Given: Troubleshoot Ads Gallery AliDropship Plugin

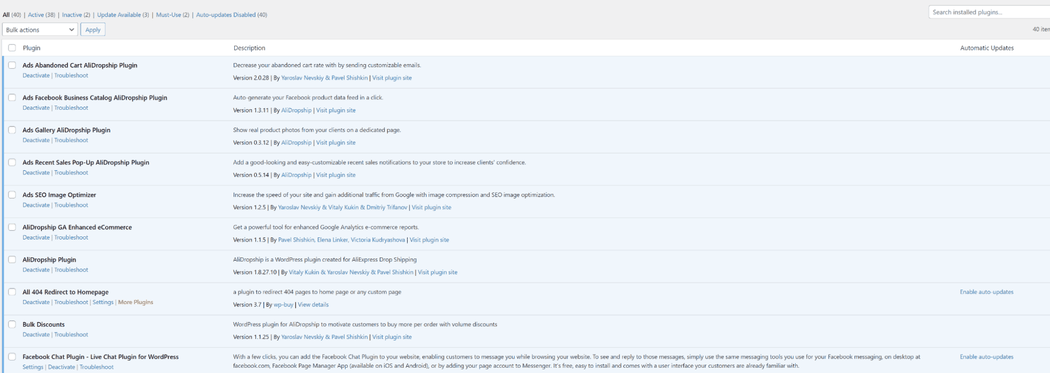Looking at the screenshot, I should point(71,141).
